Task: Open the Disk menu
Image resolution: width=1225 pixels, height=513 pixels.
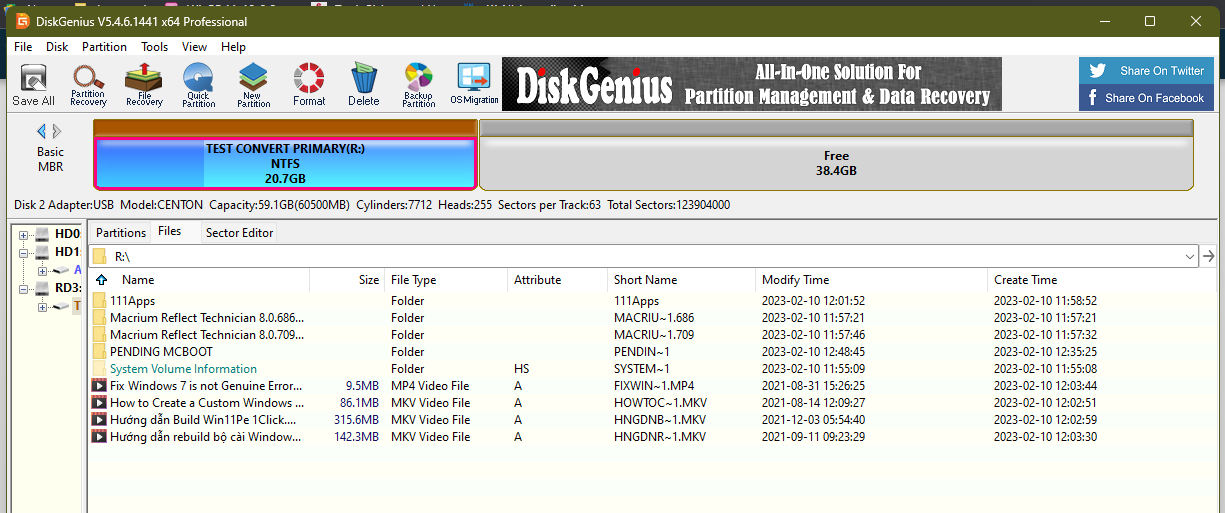Action: (x=57, y=47)
